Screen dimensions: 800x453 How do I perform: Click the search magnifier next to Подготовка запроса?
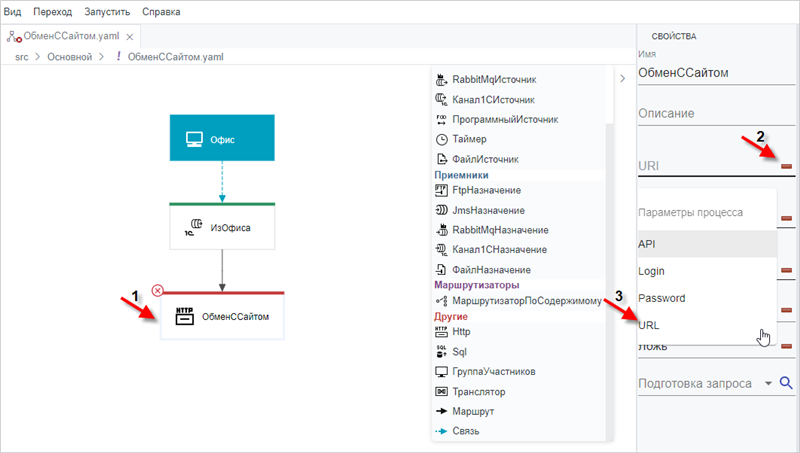click(x=786, y=383)
